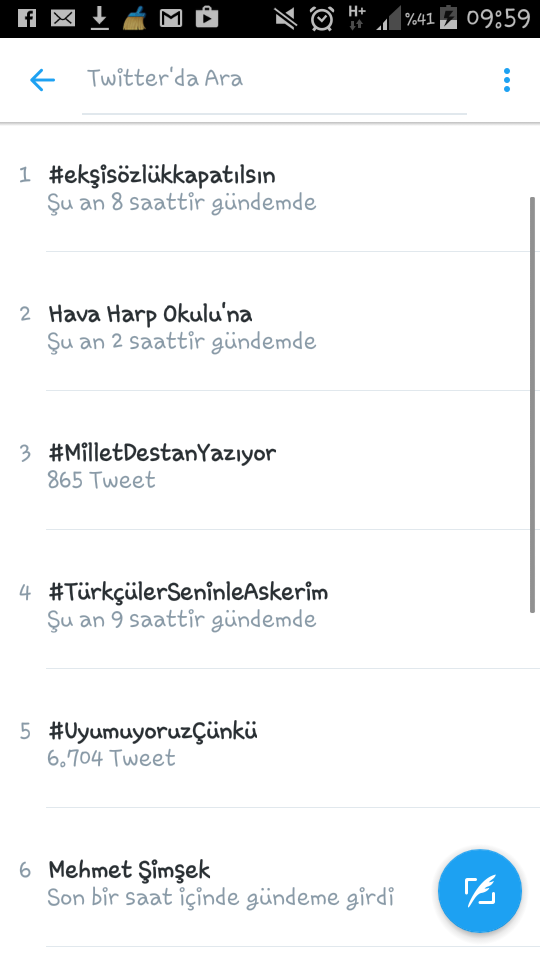540x960 pixels.
Task: Tap the mail envelope notification icon
Action: tap(62, 18)
